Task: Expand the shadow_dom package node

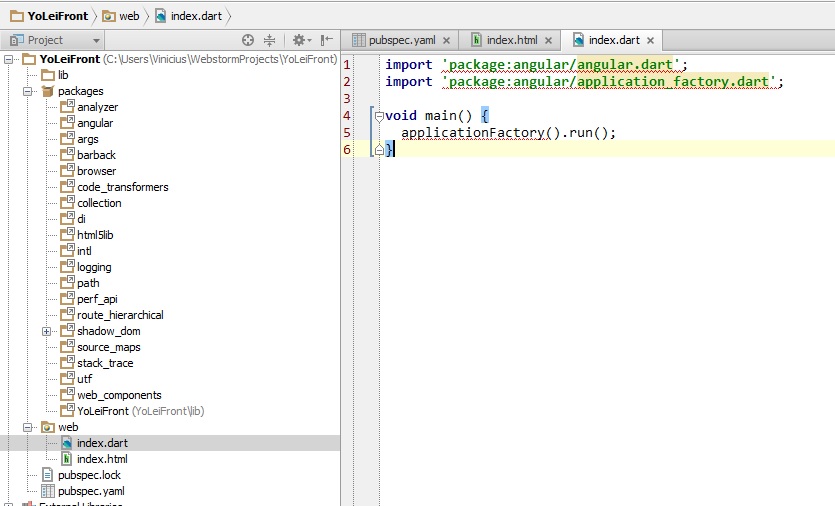Action: click(x=46, y=331)
